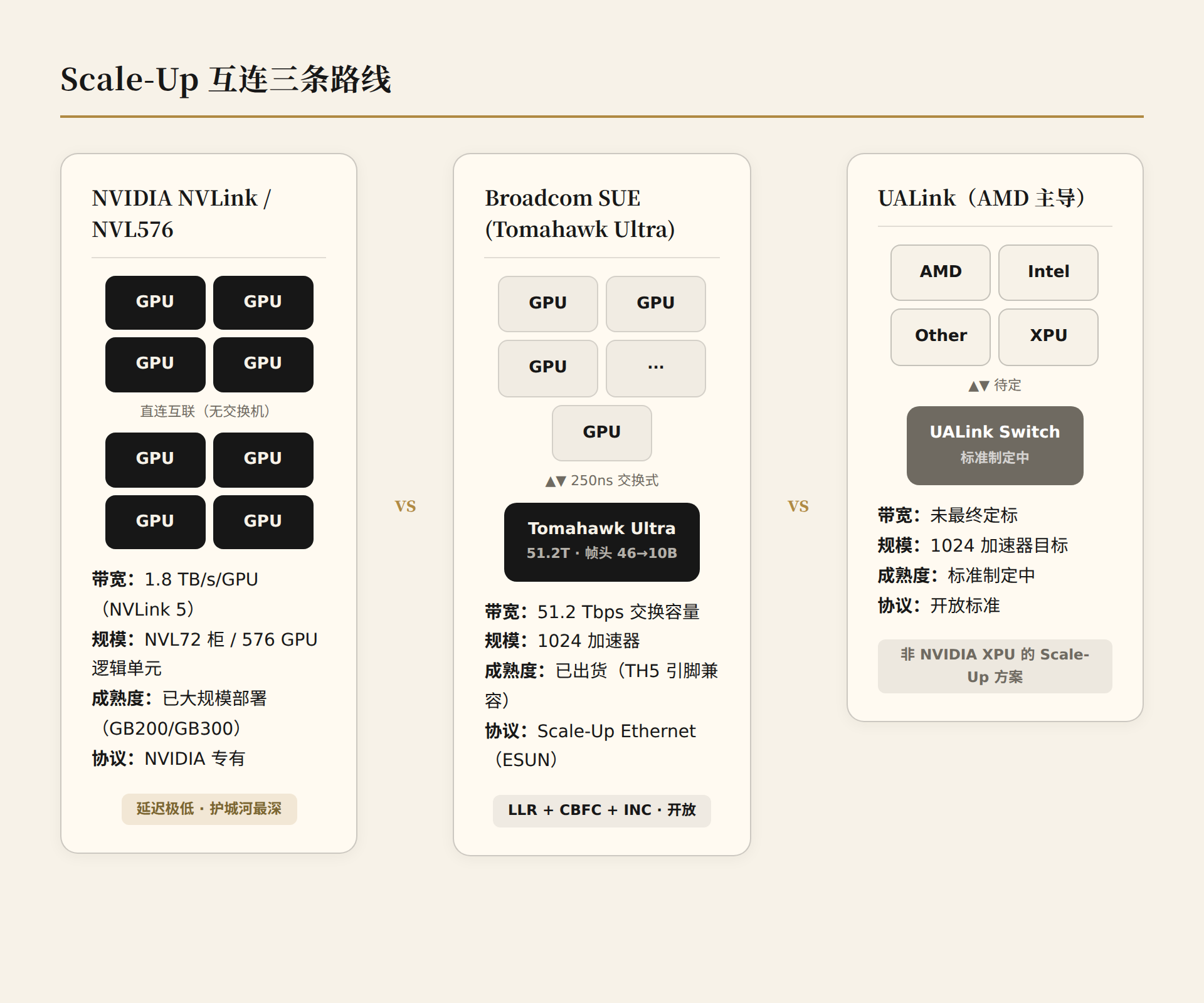The width and height of the screenshot is (1204, 1003).
Task: Click the line "带宽：1.8 TB/s/GPU"
Action: point(175,579)
